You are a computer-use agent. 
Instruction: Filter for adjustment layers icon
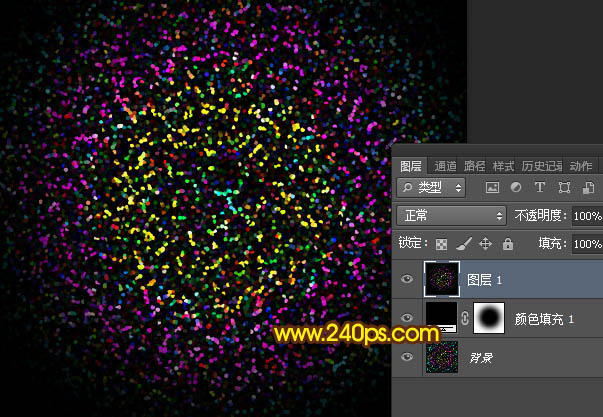516,187
